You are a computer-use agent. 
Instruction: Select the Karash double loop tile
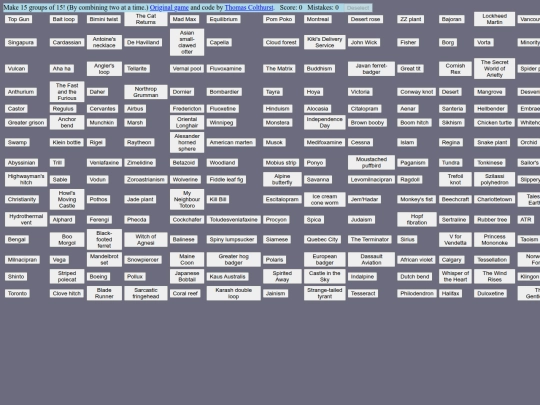pos(233,293)
